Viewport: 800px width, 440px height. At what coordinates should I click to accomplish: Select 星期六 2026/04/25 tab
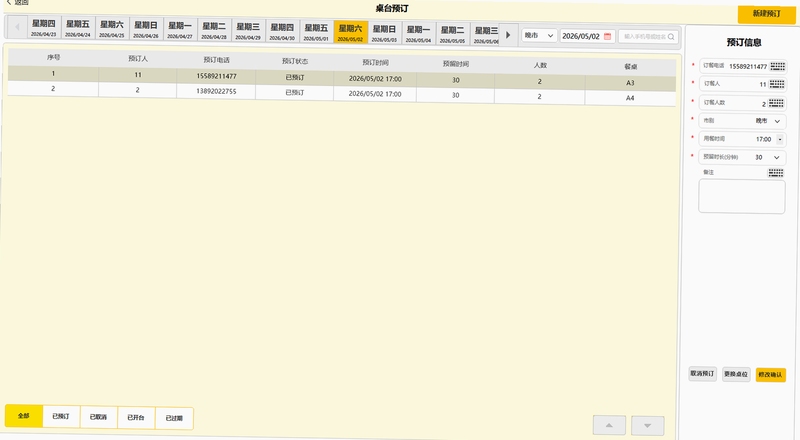(x=112, y=29)
